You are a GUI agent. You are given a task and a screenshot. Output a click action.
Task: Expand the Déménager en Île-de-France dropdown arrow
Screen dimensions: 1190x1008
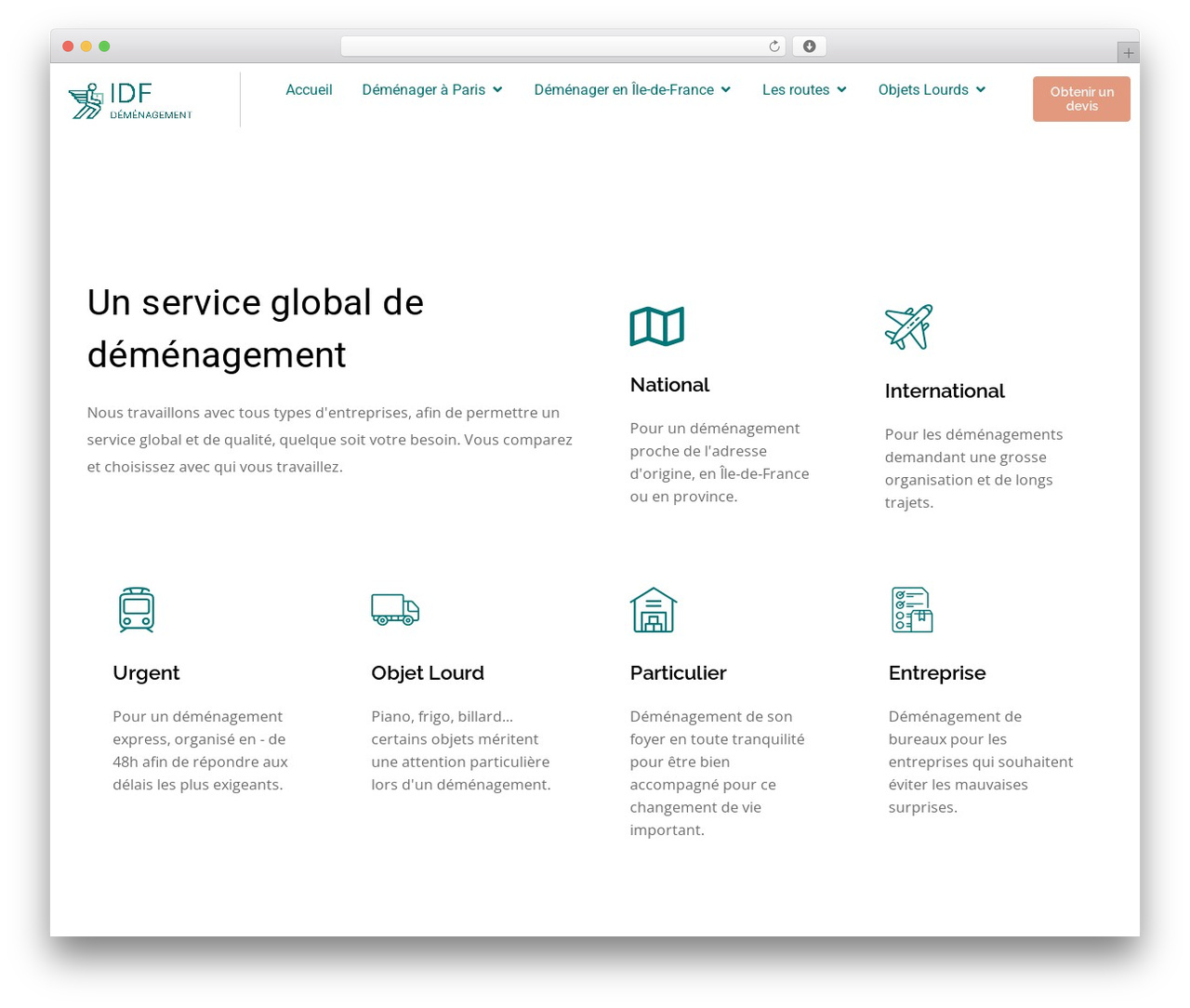(x=726, y=89)
